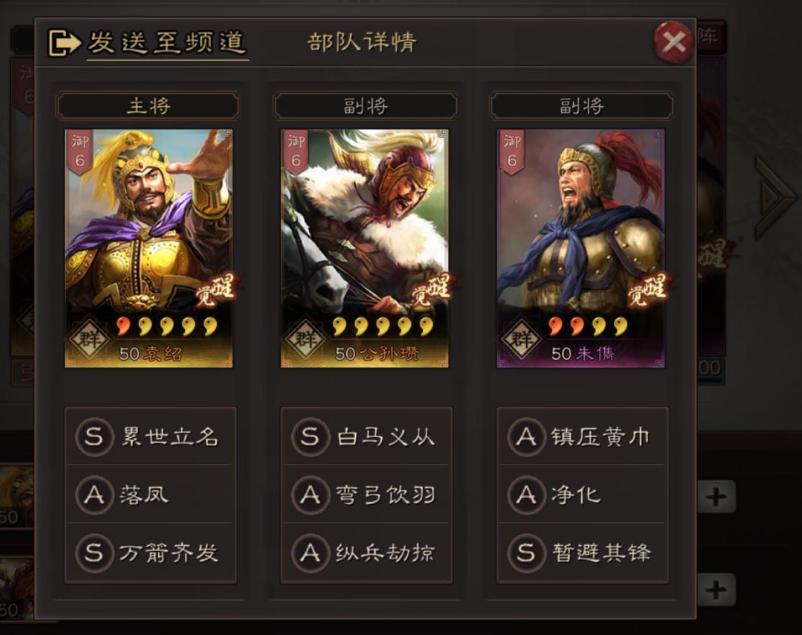Select the 净化 A skill

point(583,494)
